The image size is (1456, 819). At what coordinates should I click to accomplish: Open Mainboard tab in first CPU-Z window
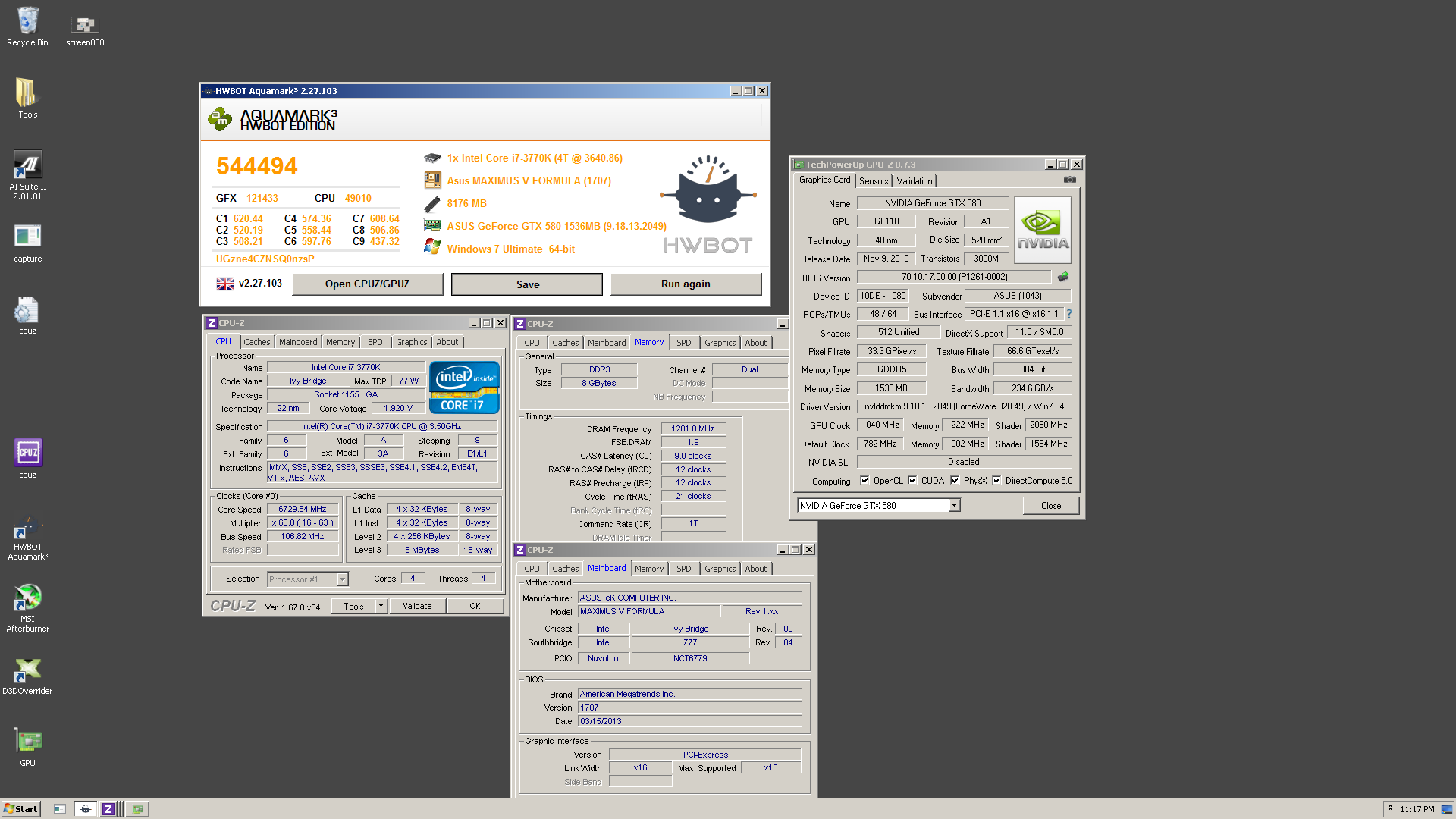coord(297,342)
